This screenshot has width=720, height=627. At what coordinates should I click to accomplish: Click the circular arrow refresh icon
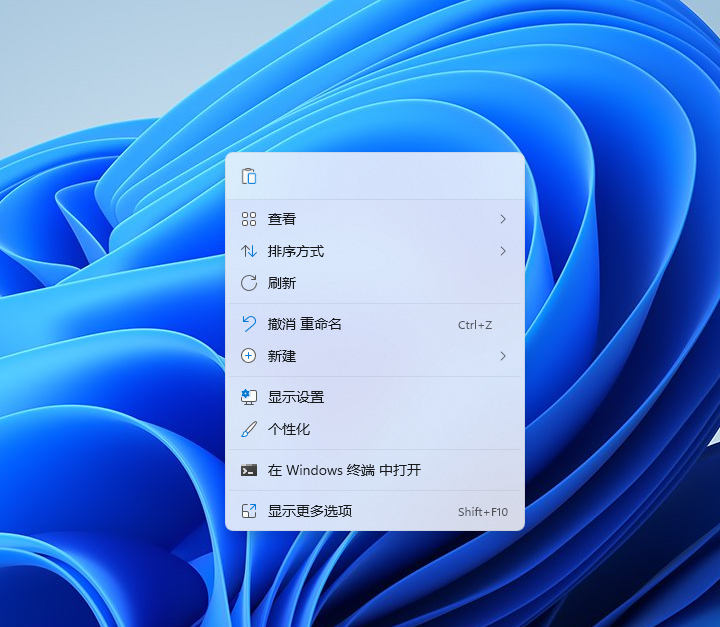click(x=249, y=283)
